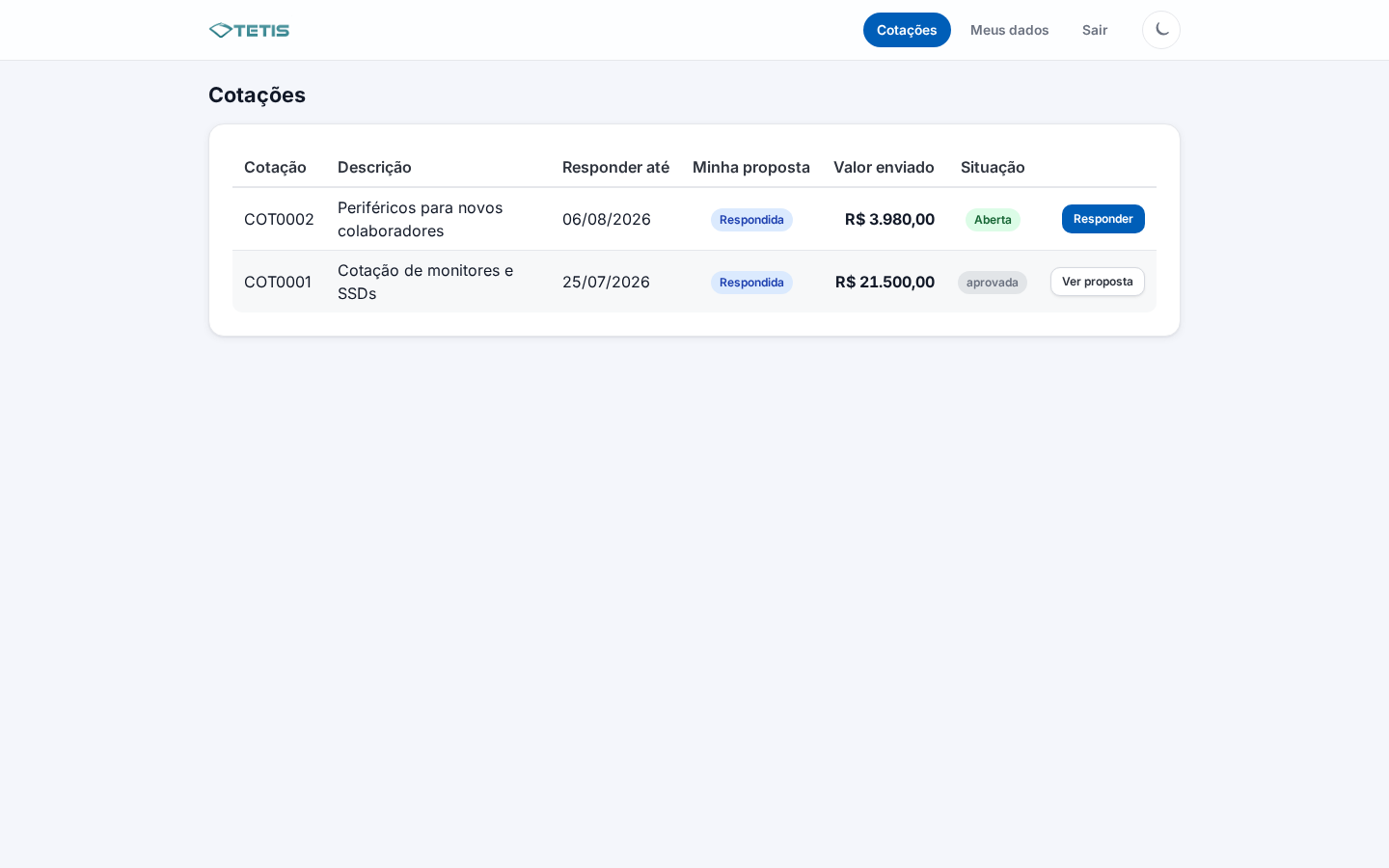
Task: Click the value R$ 21.500,00
Action: point(885,282)
